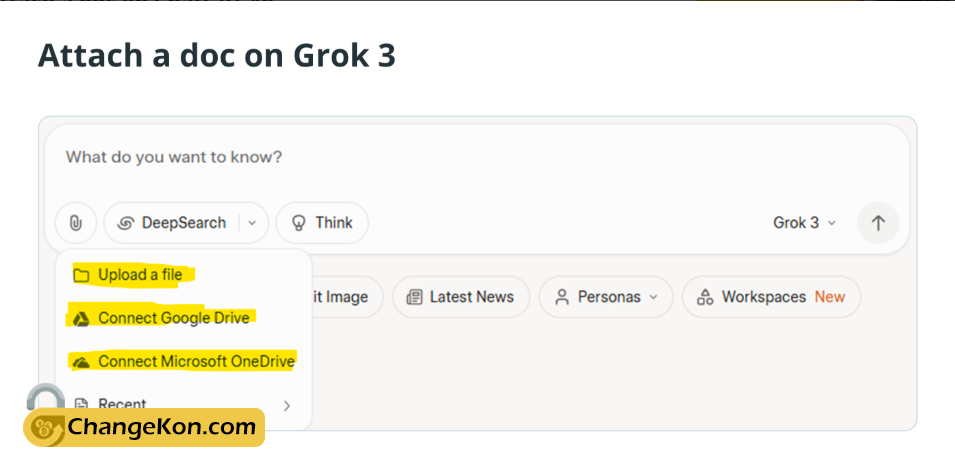Click the folder icon beside Upload a file
Screen dimensions: 955x468
coord(81,275)
